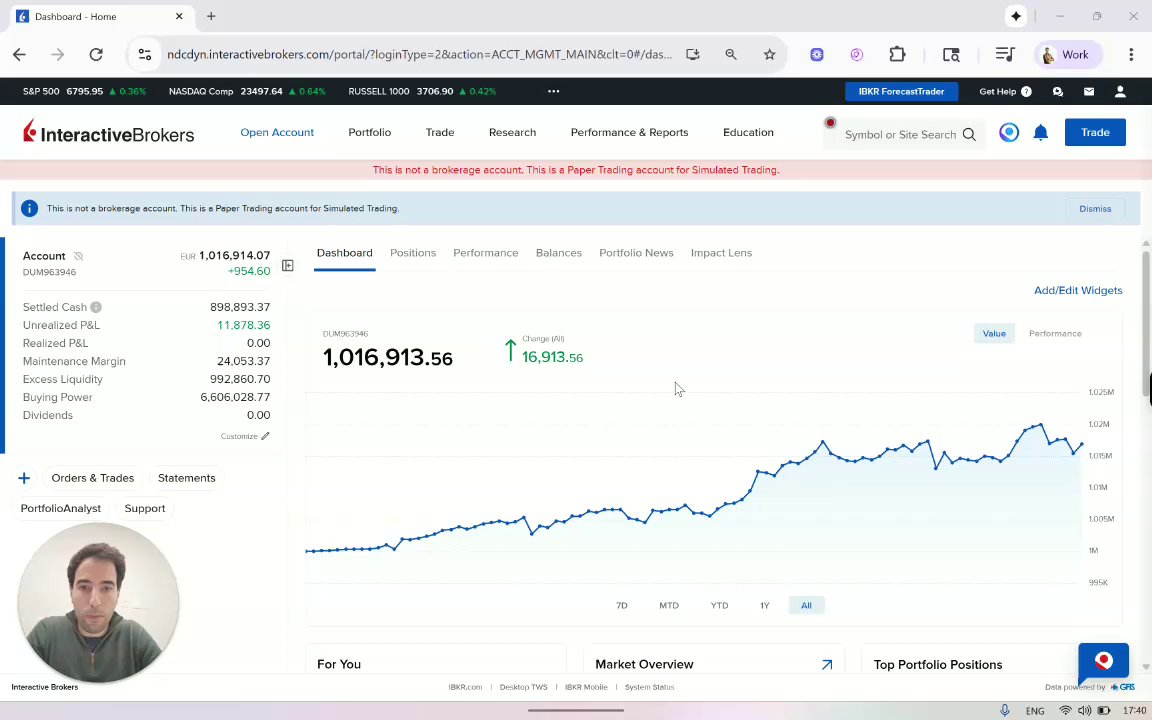Open the notifications bell

pyautogui.click(x=1040, y=132)
